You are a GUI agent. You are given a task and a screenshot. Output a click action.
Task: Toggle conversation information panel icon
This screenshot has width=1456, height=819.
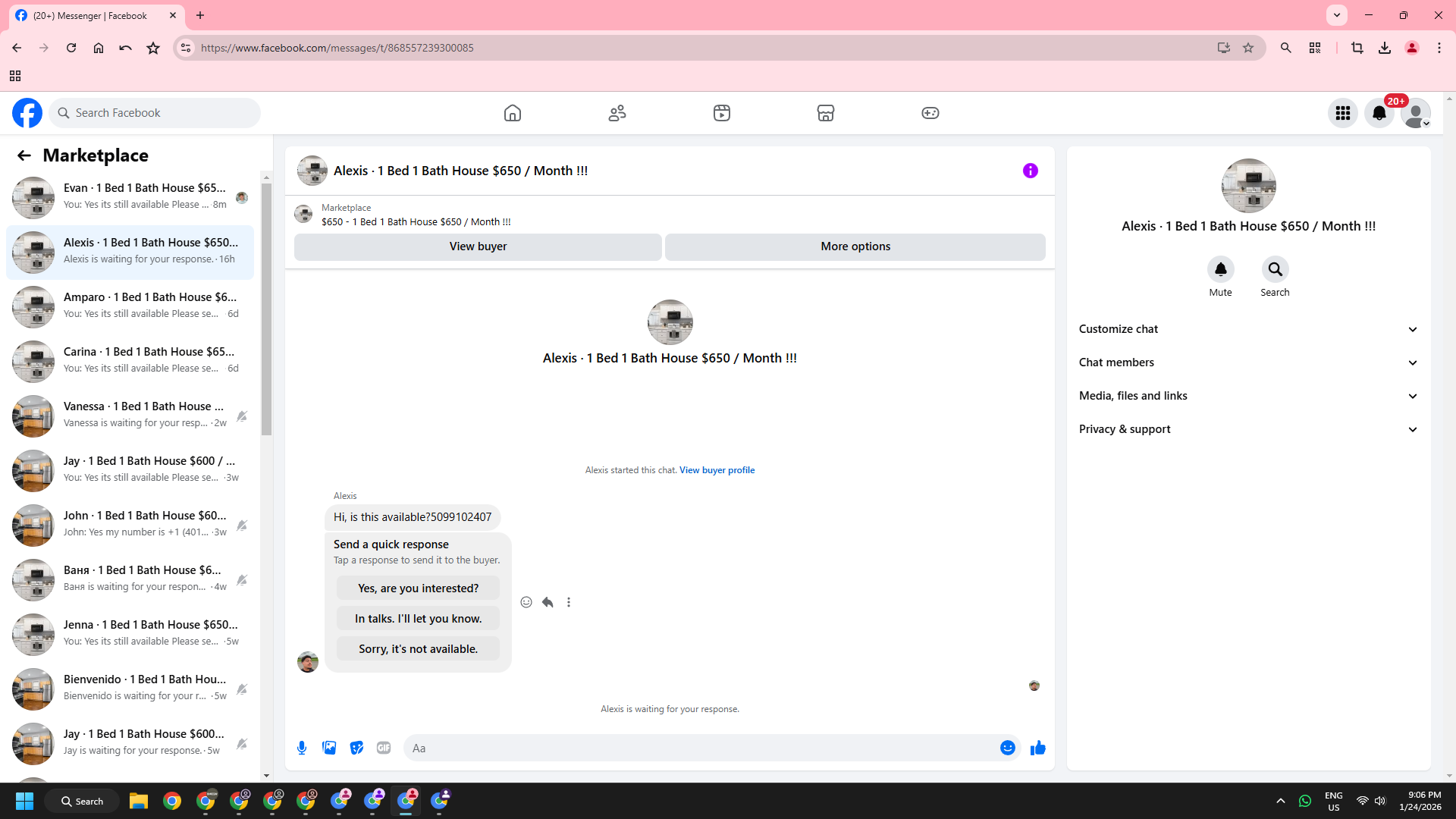1030,171
